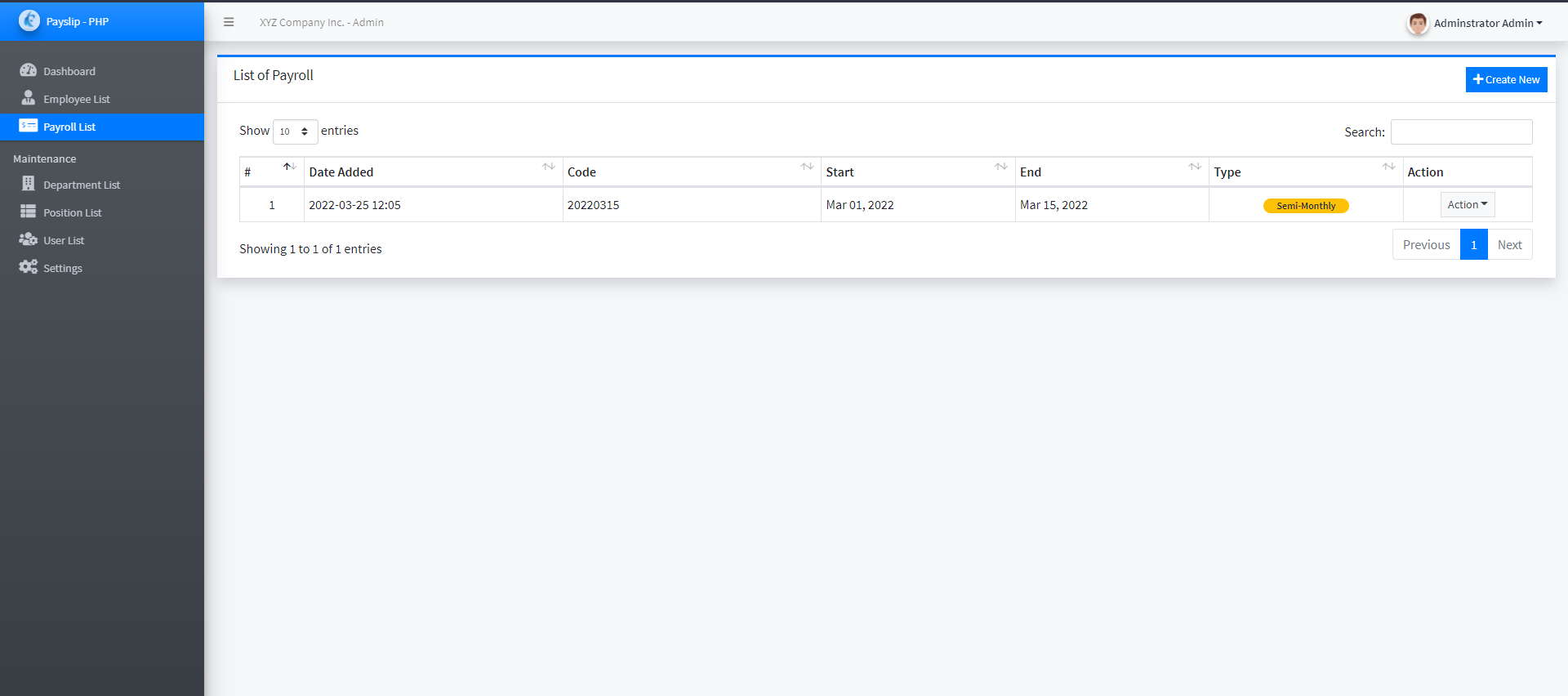Click the Position List table icon
Viewport: 1568px width, 696px height.
[x=28, y=212]
